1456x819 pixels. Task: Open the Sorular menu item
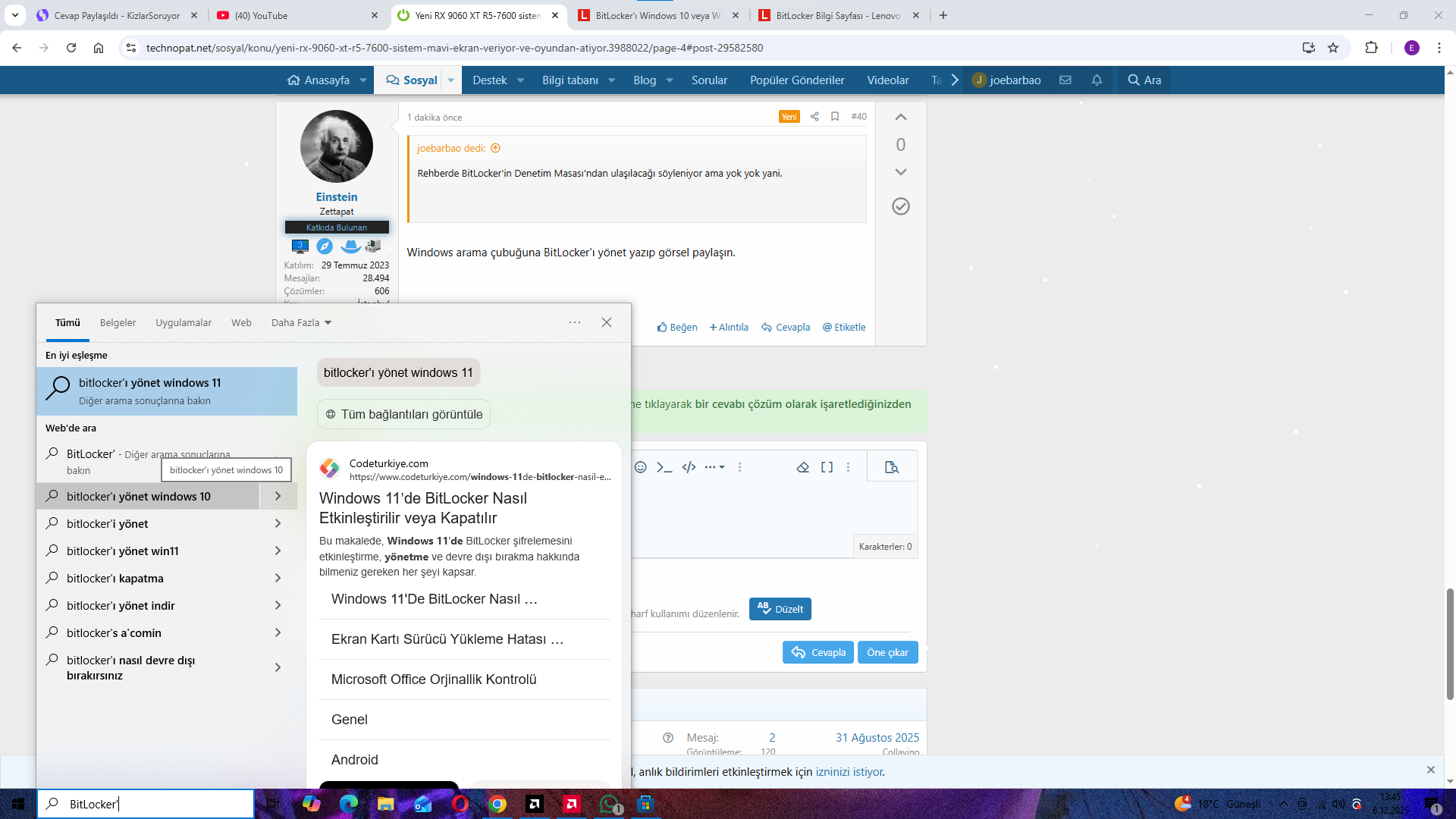[x=709, y=80]
